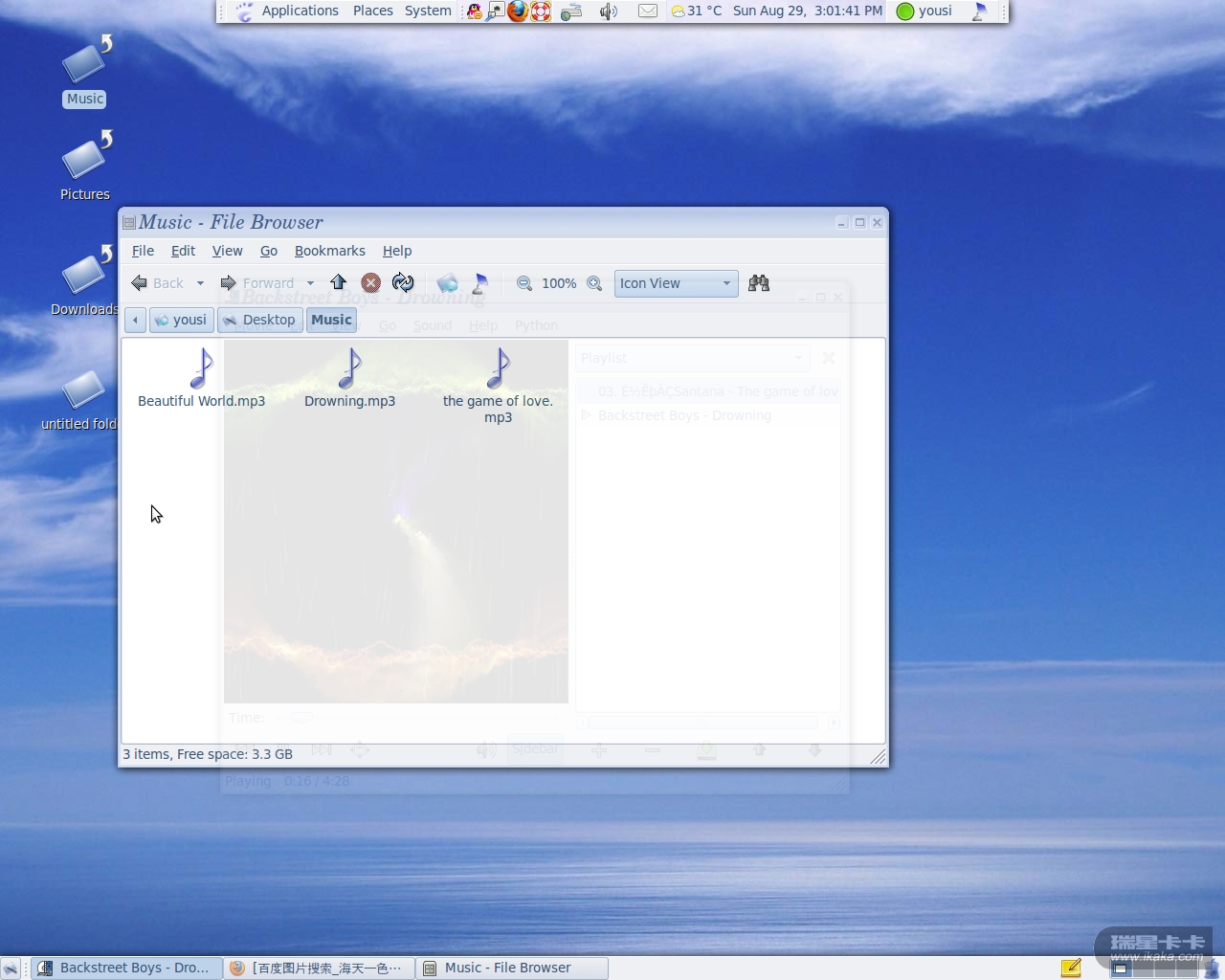Viewport: 1225px width, 980px height.
Task: Switch to the Music - File Browser taskbar button
Action: tap(512, 969)
